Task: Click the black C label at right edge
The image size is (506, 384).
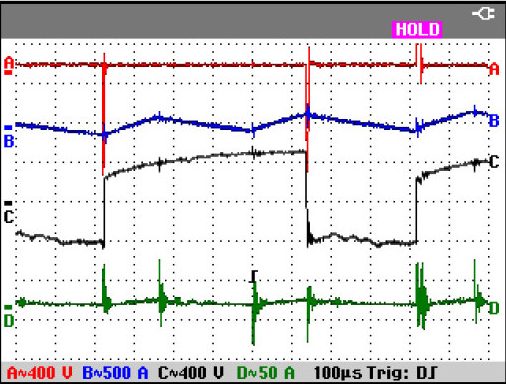Action: (x=494, y=162)
